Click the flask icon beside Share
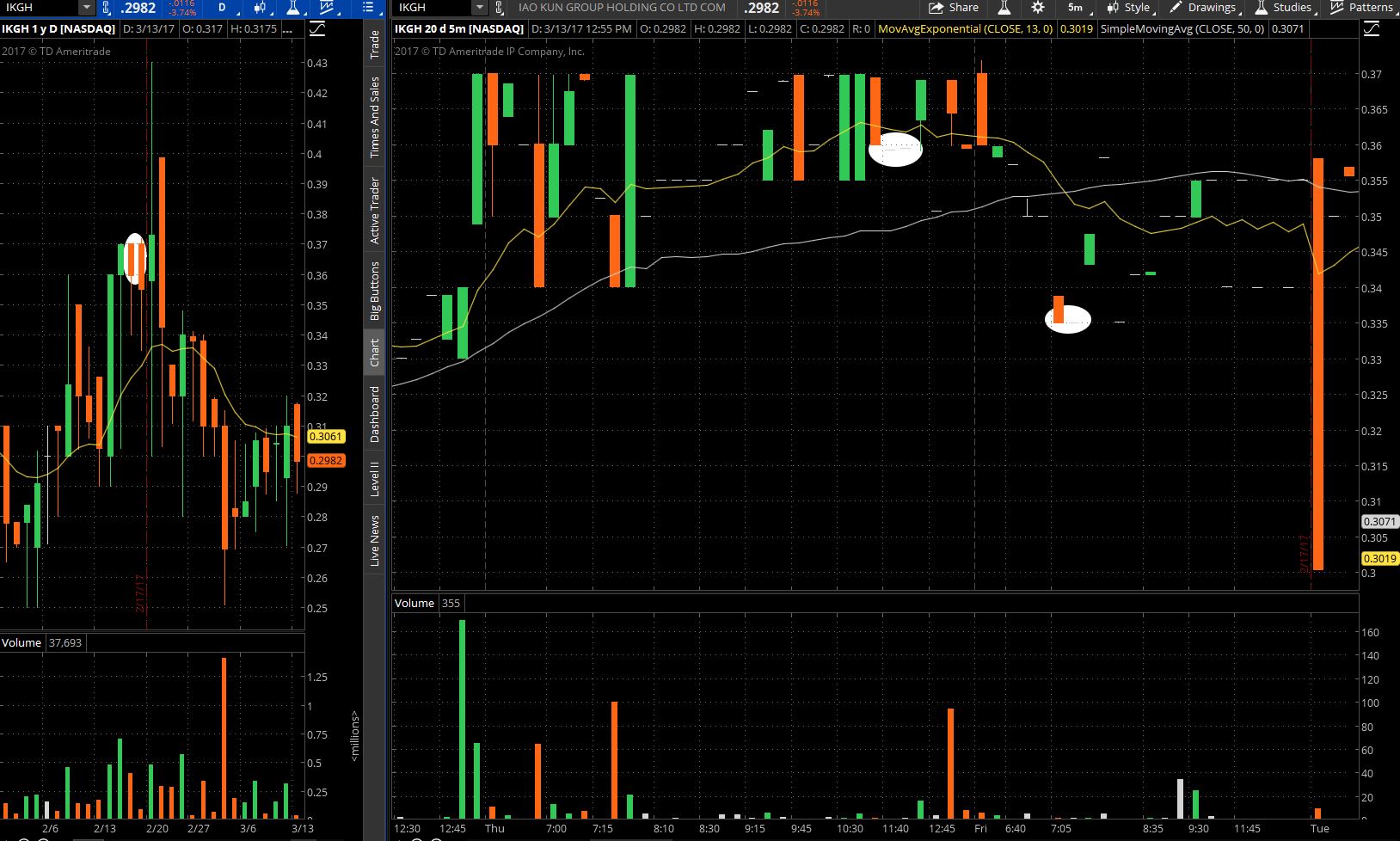 [1004, 8]
